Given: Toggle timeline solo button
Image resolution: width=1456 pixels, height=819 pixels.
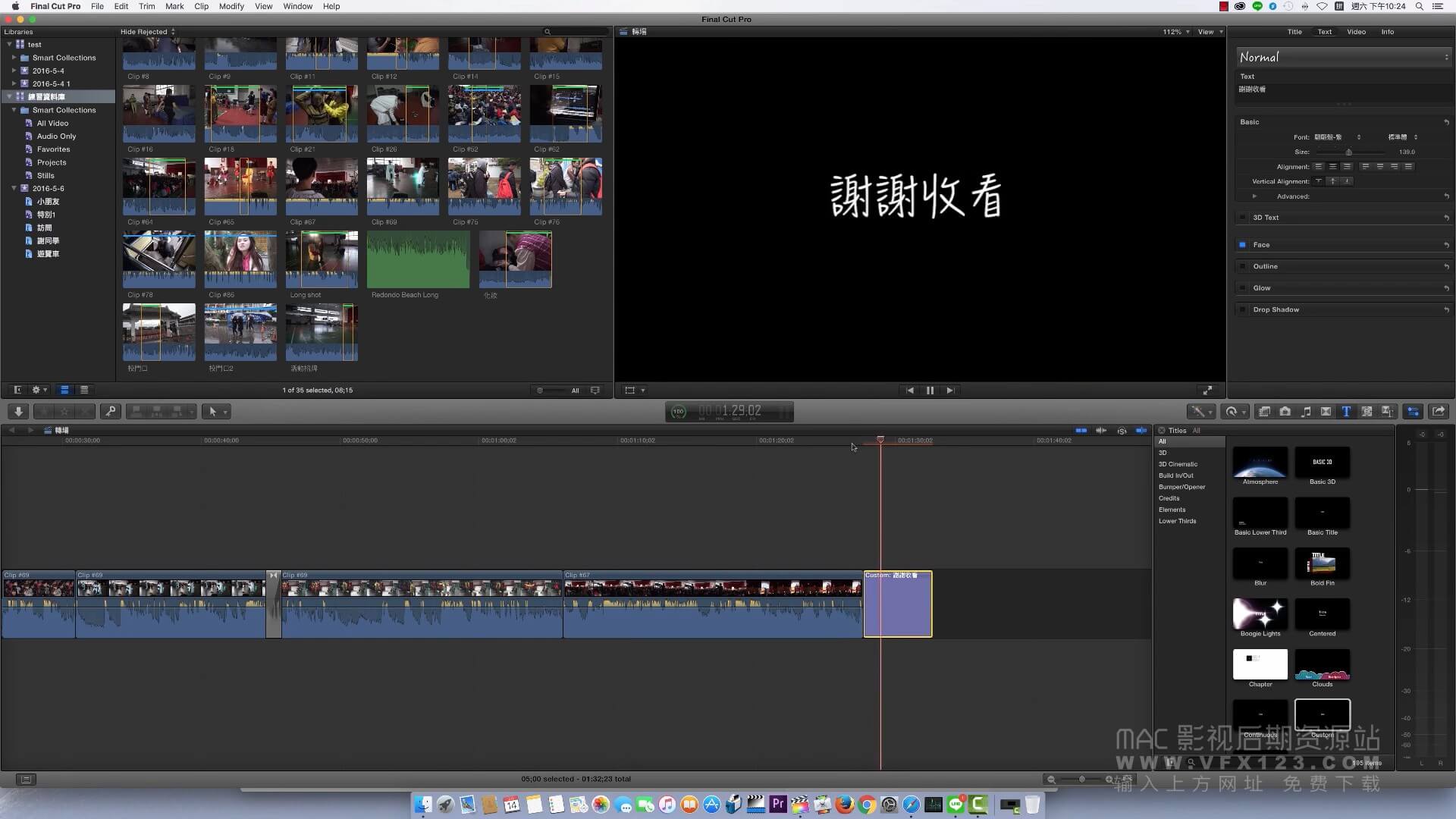Looking at the screenshot, I should (1122, 430).
